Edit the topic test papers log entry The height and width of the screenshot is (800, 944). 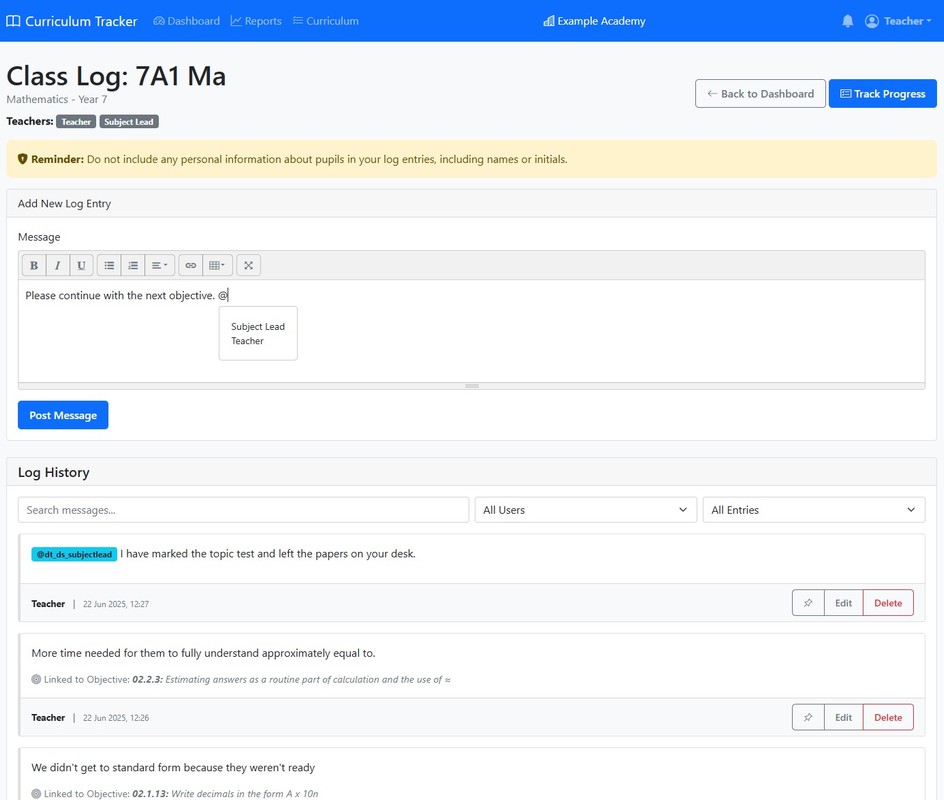tap(843, 603)
